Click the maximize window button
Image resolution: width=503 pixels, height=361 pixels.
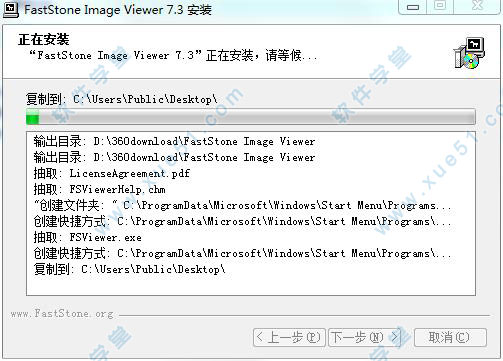(x=440, y=7)
